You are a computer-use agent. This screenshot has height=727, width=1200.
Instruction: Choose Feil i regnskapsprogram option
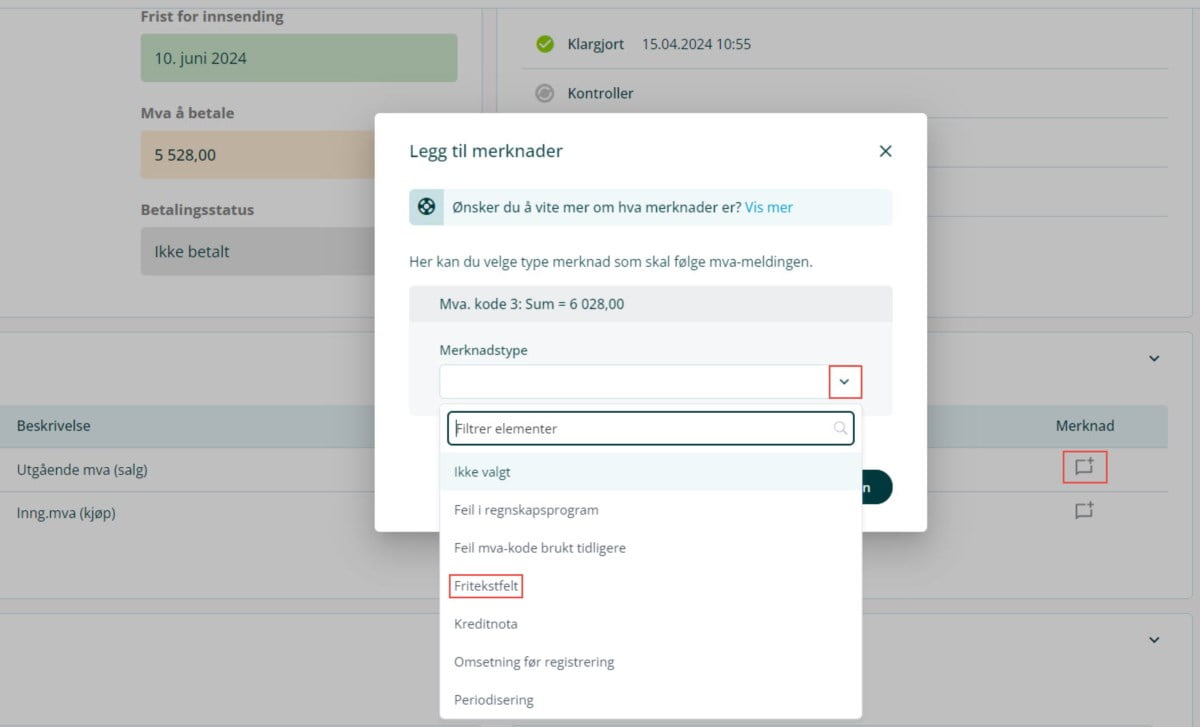coord(526,510)
